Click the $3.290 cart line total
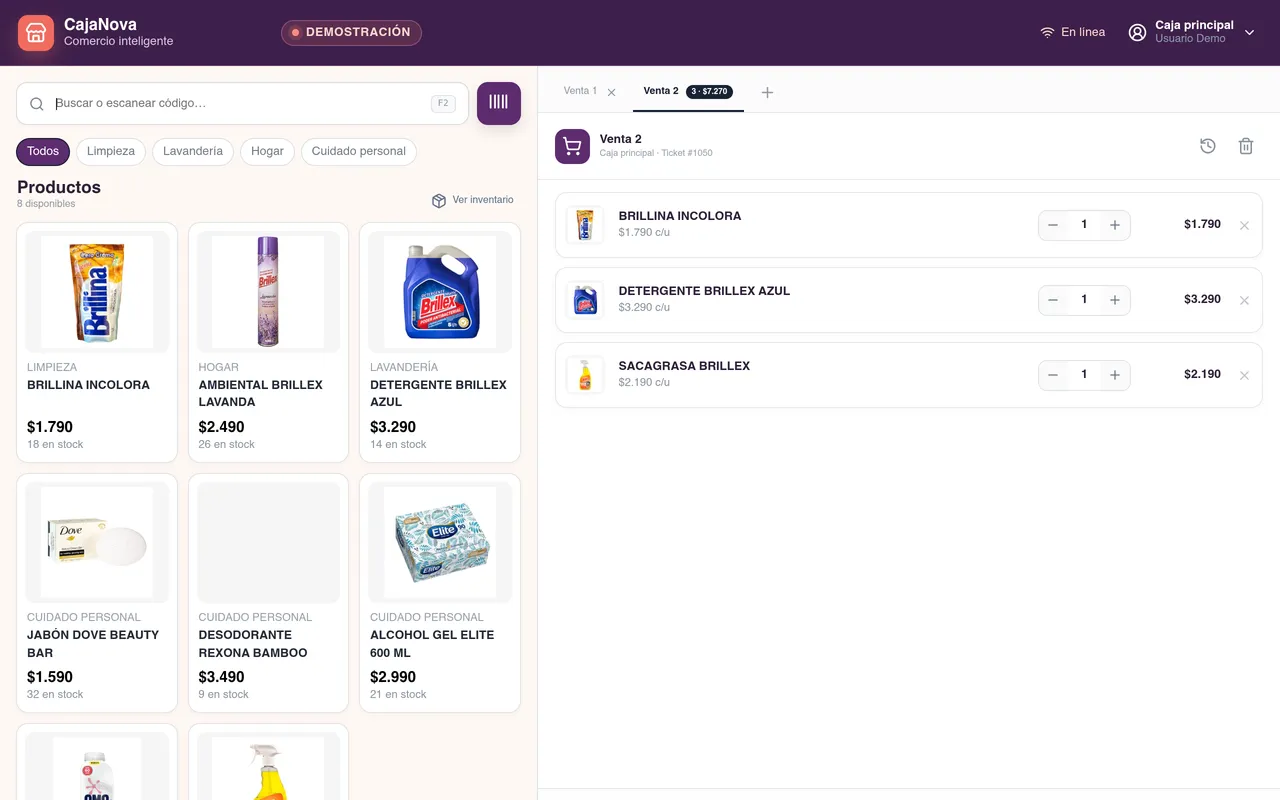This screenshot has height=800, width=1280. 1202,299
